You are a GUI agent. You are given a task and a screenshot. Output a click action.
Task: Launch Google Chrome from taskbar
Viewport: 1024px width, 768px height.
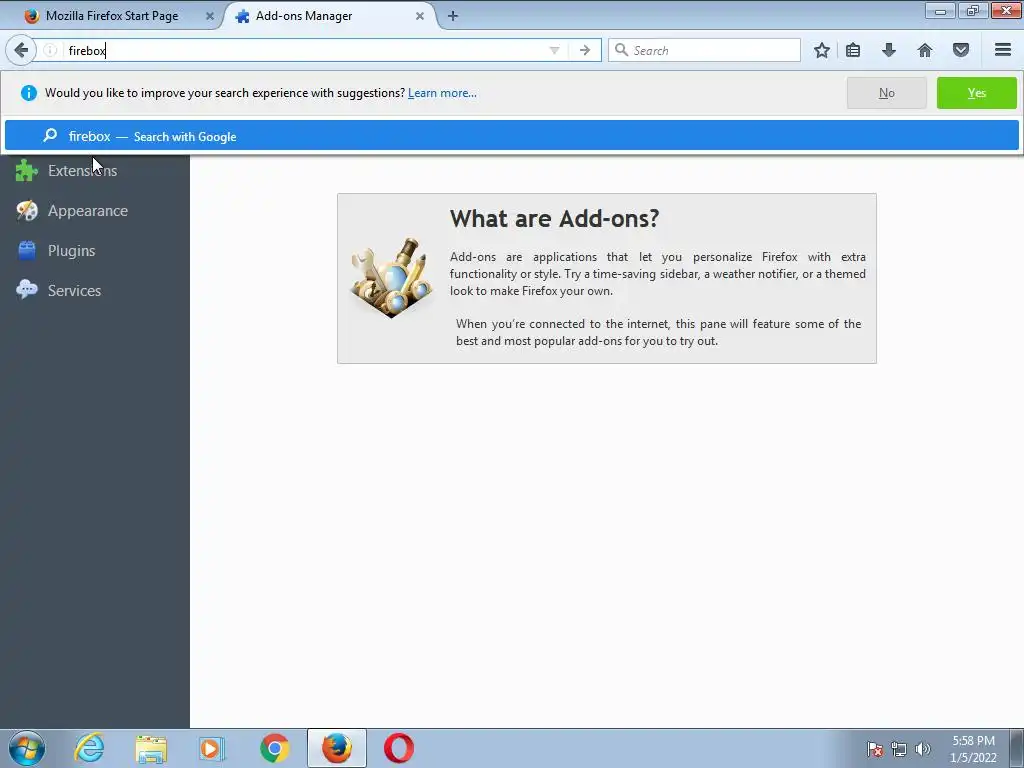(x=274, y=748)
